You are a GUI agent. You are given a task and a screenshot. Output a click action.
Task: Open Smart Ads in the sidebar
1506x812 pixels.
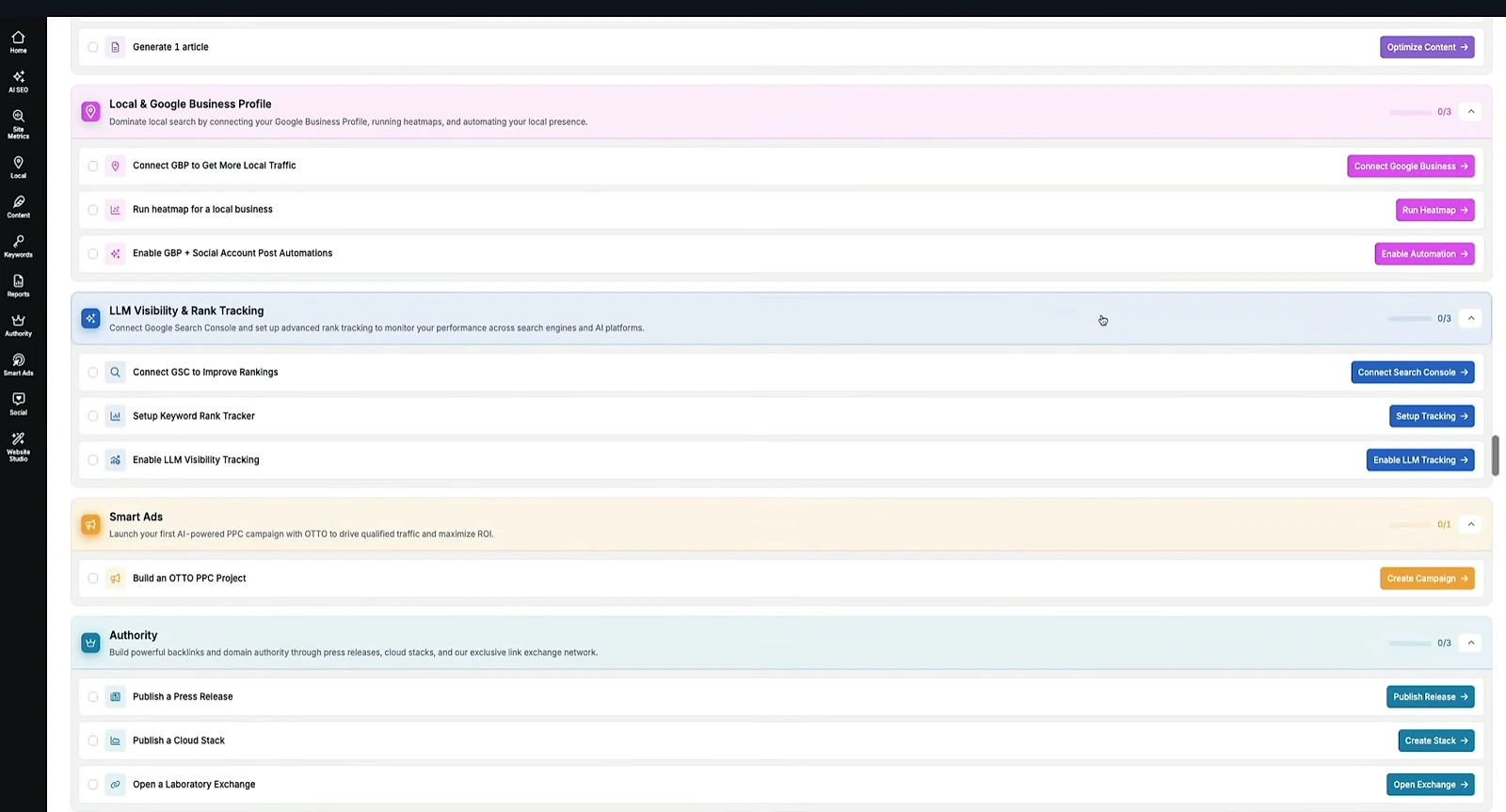[18, 365]
